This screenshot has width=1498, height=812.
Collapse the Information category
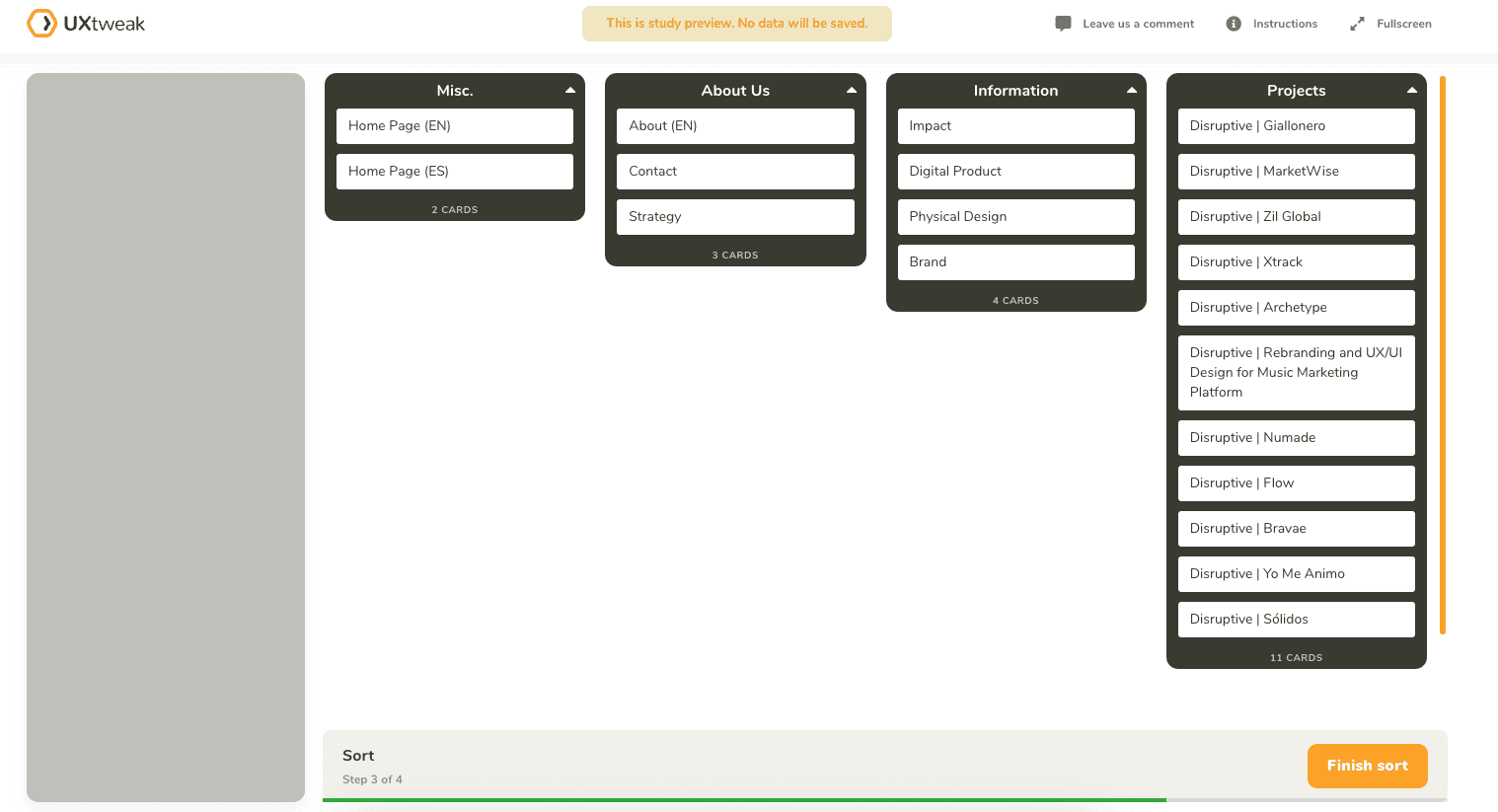1132,90
